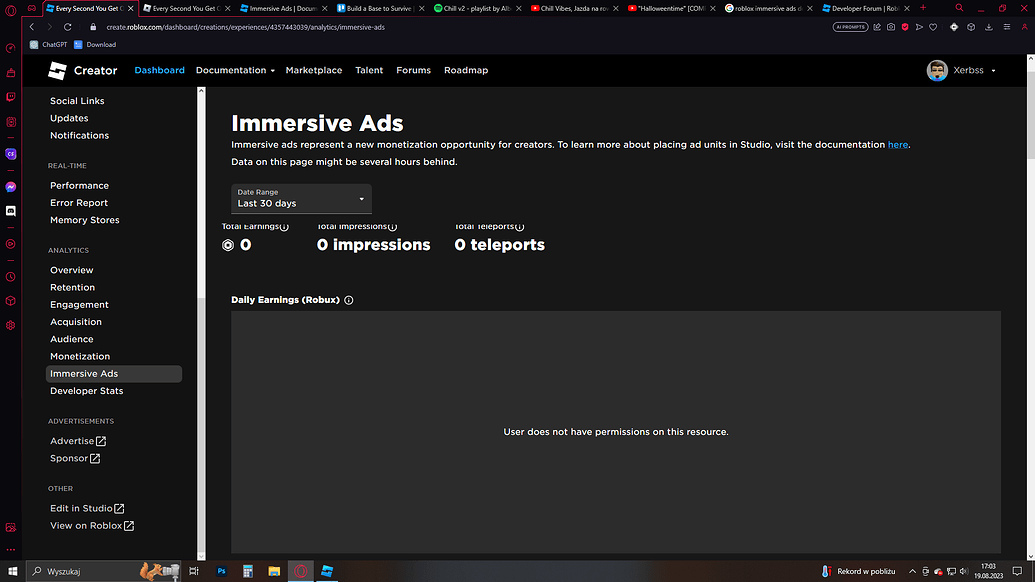This screenshot has width=1035, height=582.
Task: Open the paper-plane icon in the address bar
Action: tap(919, 27)
